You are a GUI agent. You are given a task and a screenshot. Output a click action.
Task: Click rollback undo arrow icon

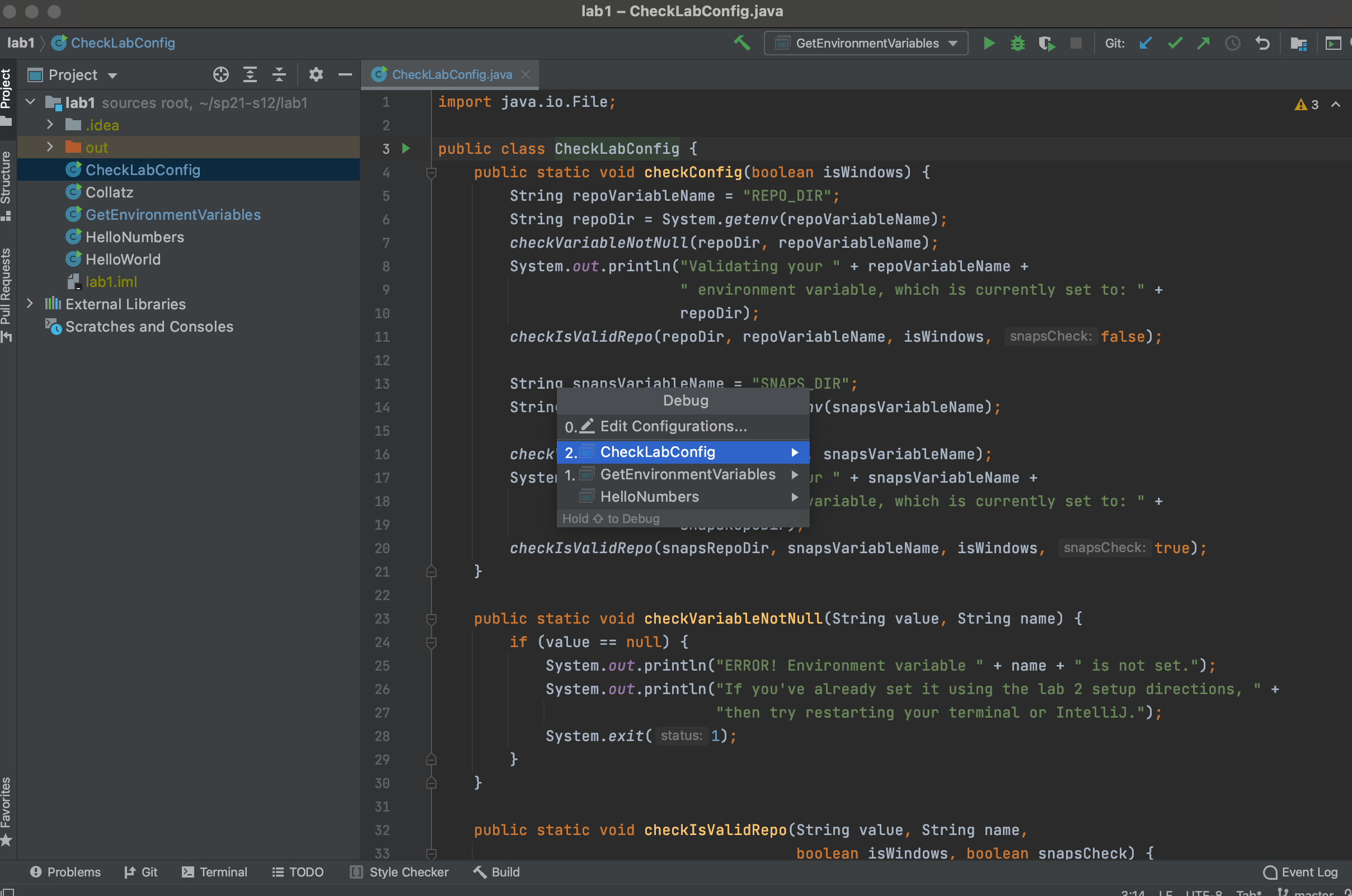pos(1262,44)
